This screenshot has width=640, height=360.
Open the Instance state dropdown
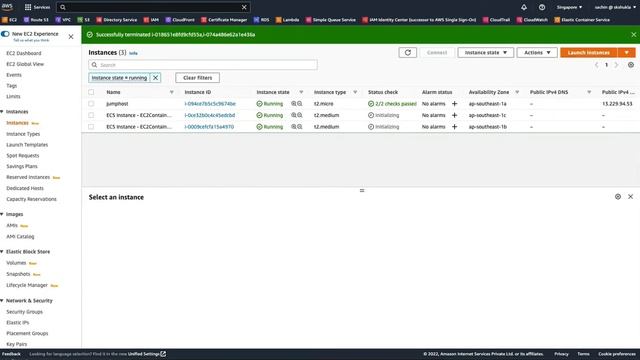coord(485,53)
